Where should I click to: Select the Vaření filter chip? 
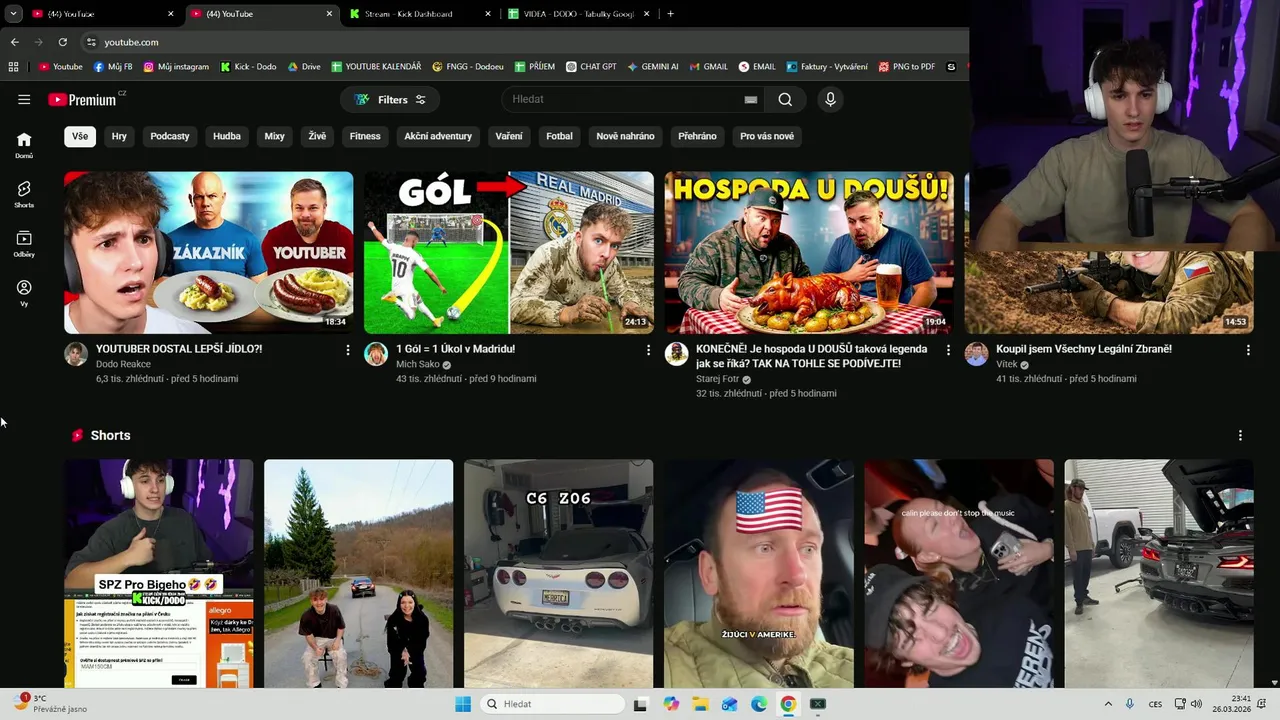click(x=509, y=136)
